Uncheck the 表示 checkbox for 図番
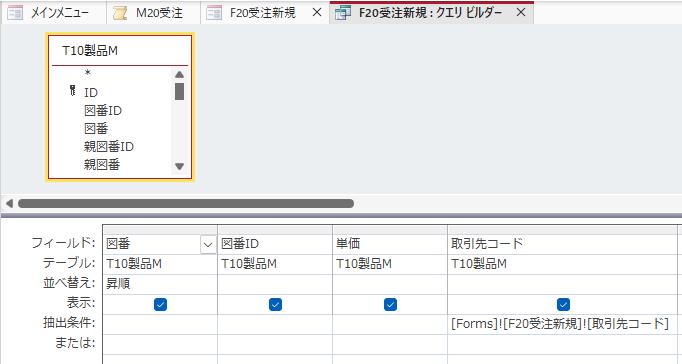Screen dimensions: 682x364 [160, 304]
